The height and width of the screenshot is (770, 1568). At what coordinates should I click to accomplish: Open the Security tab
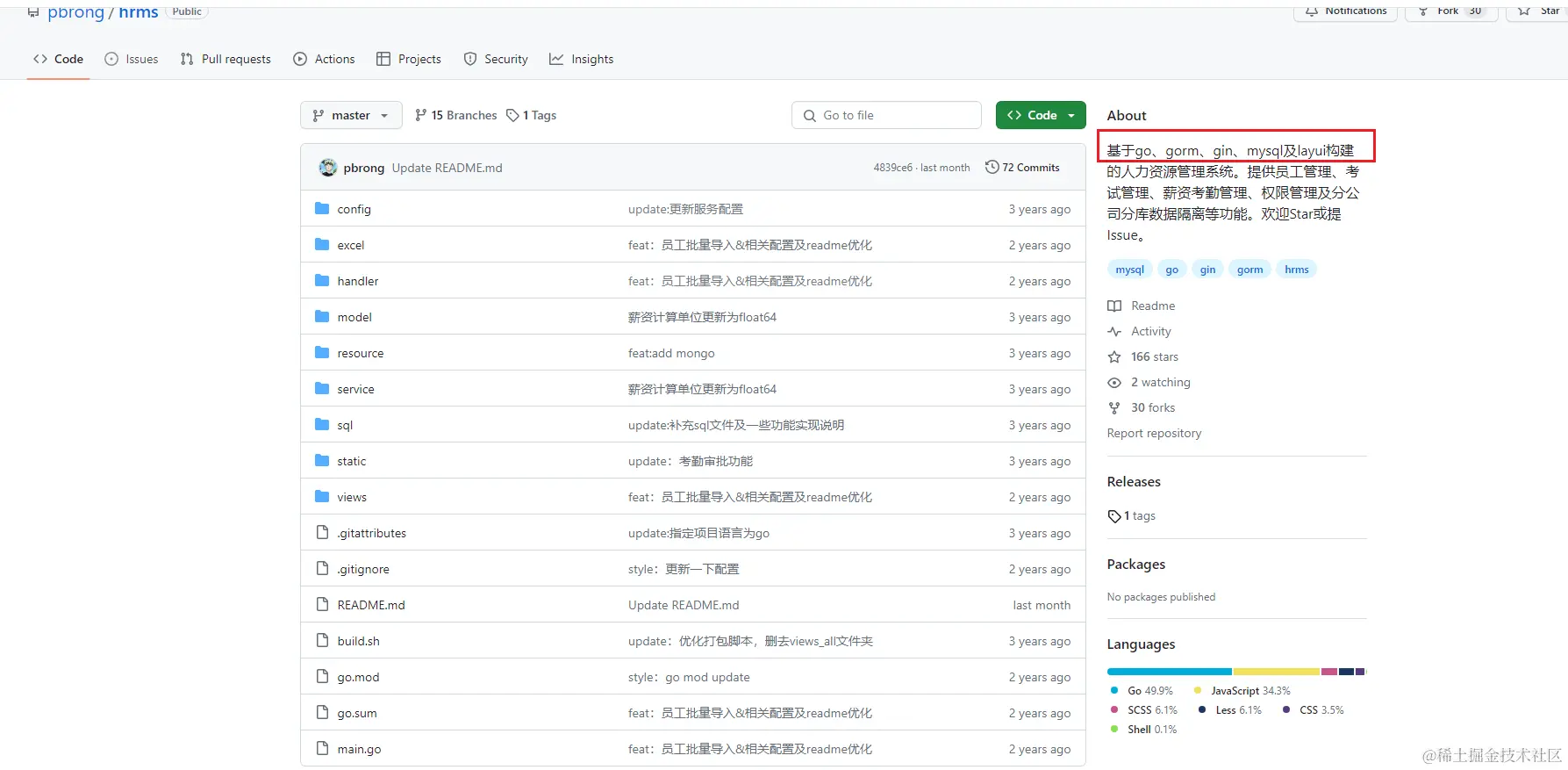pos(496,59)
